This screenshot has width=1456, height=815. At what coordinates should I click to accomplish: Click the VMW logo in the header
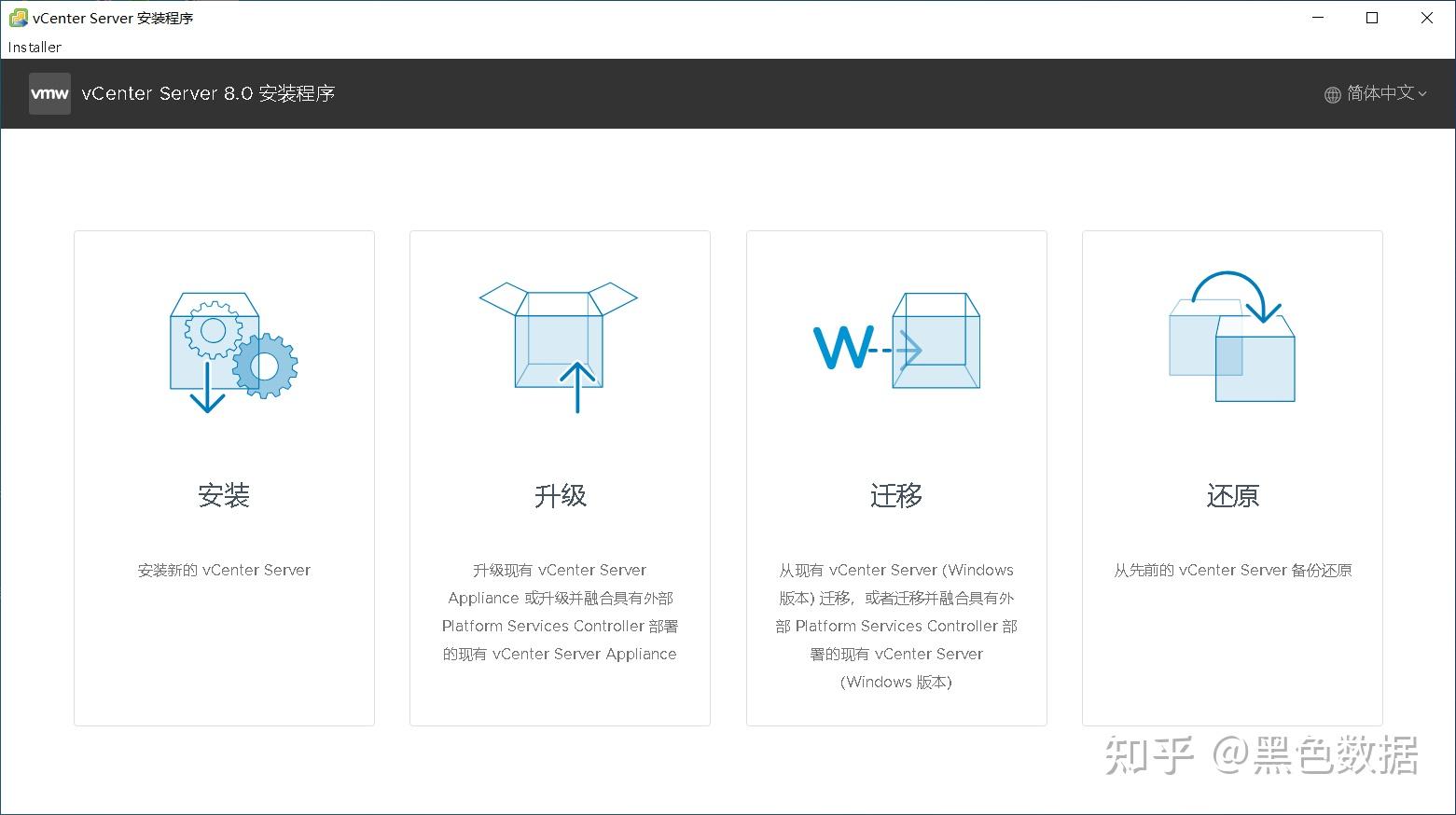point(49,93)
